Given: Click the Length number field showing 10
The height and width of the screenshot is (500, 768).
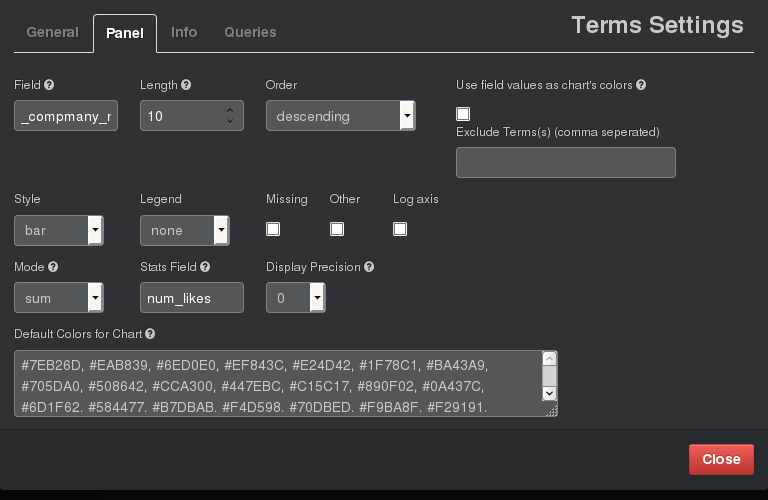Looking at the screenshot, I should coord(192,116).
